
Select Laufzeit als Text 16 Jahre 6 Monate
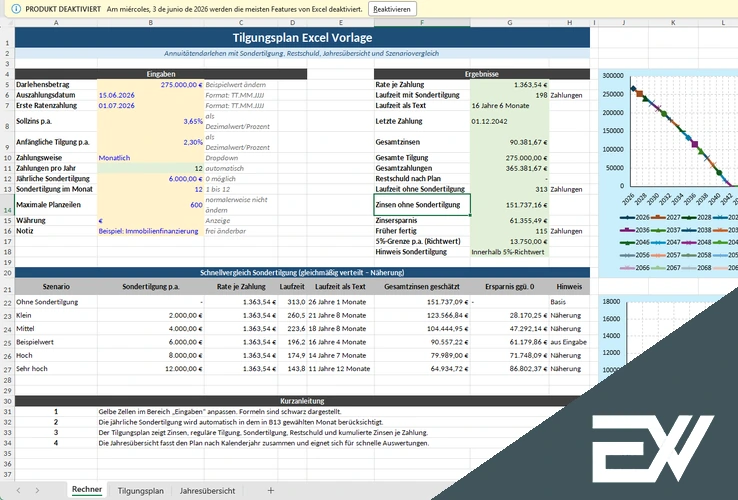(509, 105)
